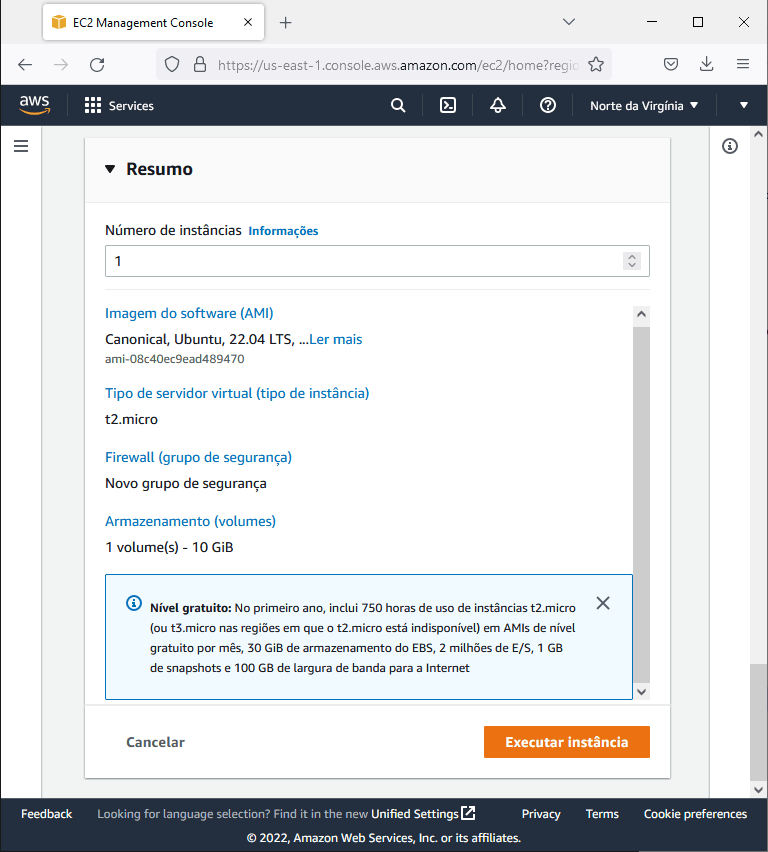Launch the CloudShell terminal icon
This screenshot has height=852, width=768.
[x=448, y=105]
